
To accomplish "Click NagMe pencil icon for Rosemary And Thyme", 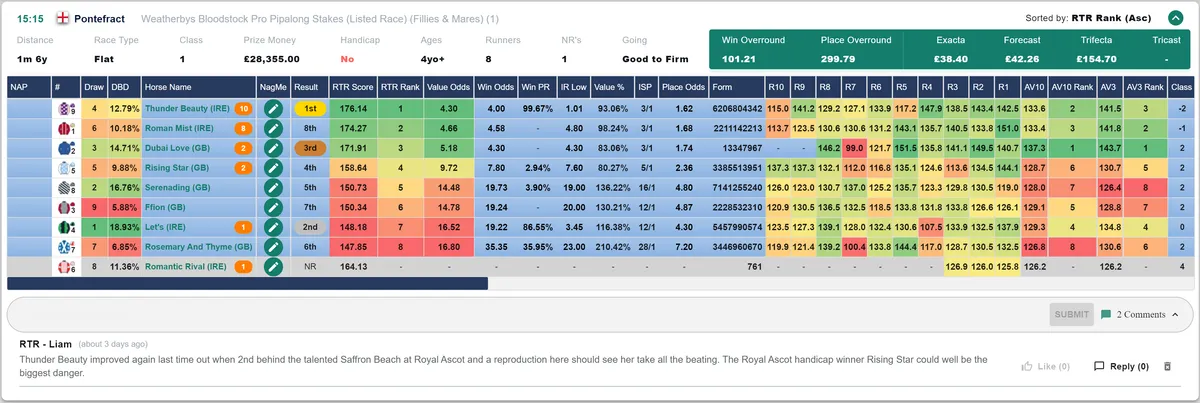I will pos(273,248).
